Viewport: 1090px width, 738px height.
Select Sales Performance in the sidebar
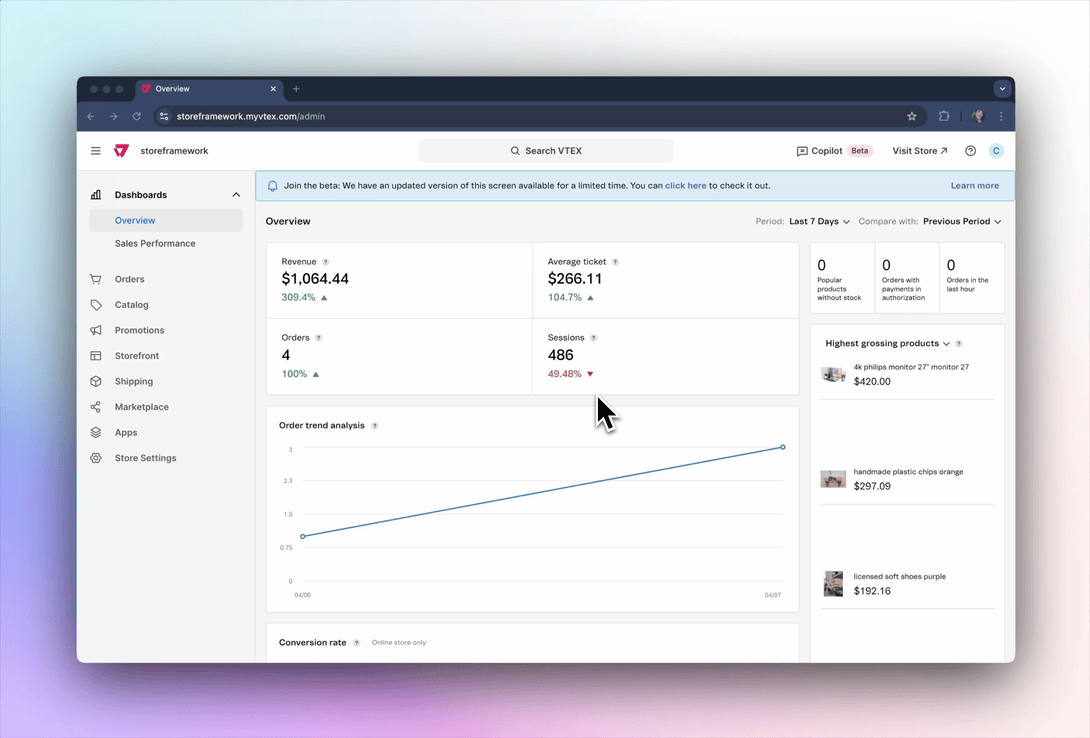coord(155,244)
